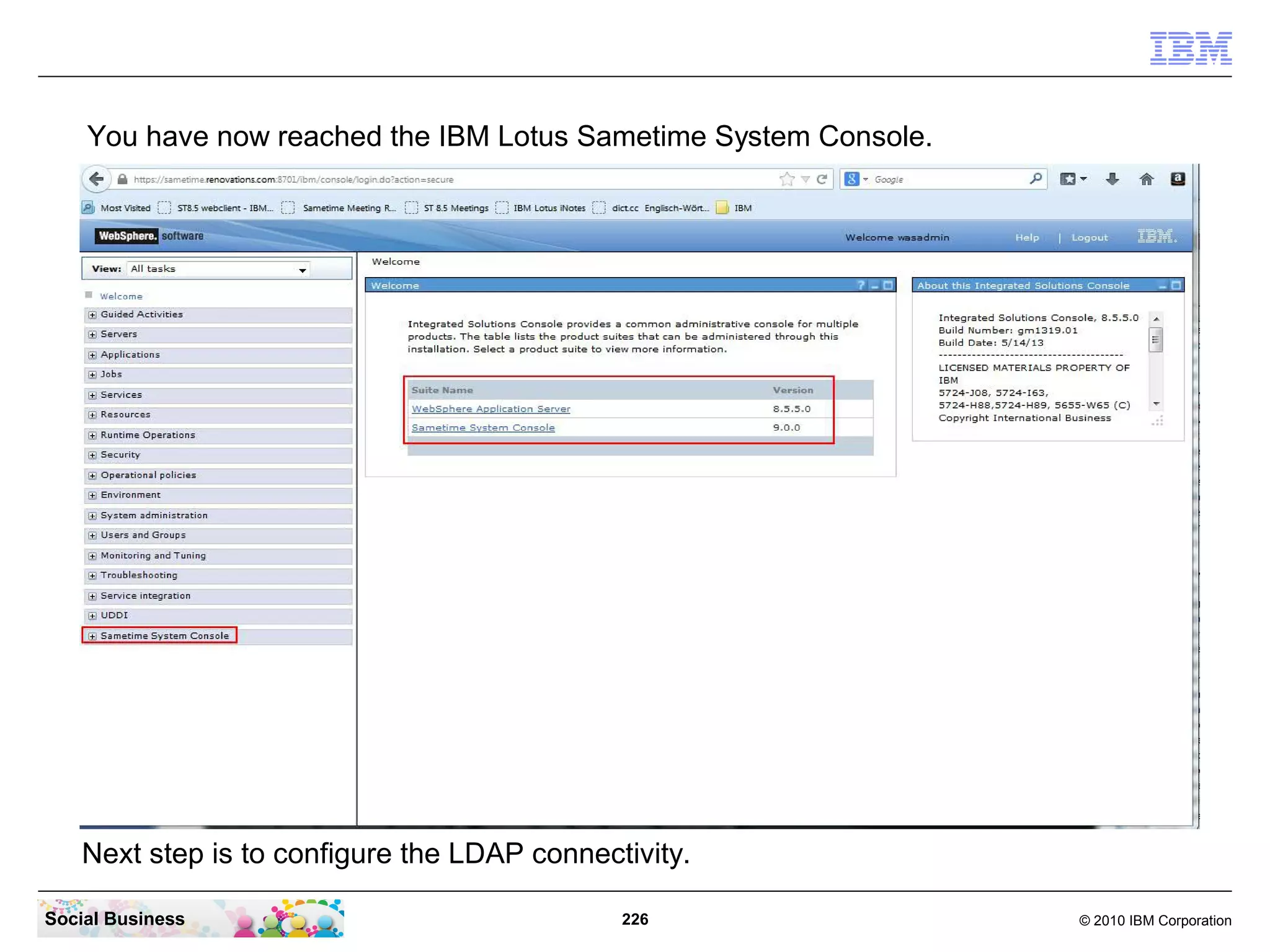1270x952 pixels.
Task: Maximize the About this Integrated Solutions Console portlet
Action: [x=1176, y=285]
